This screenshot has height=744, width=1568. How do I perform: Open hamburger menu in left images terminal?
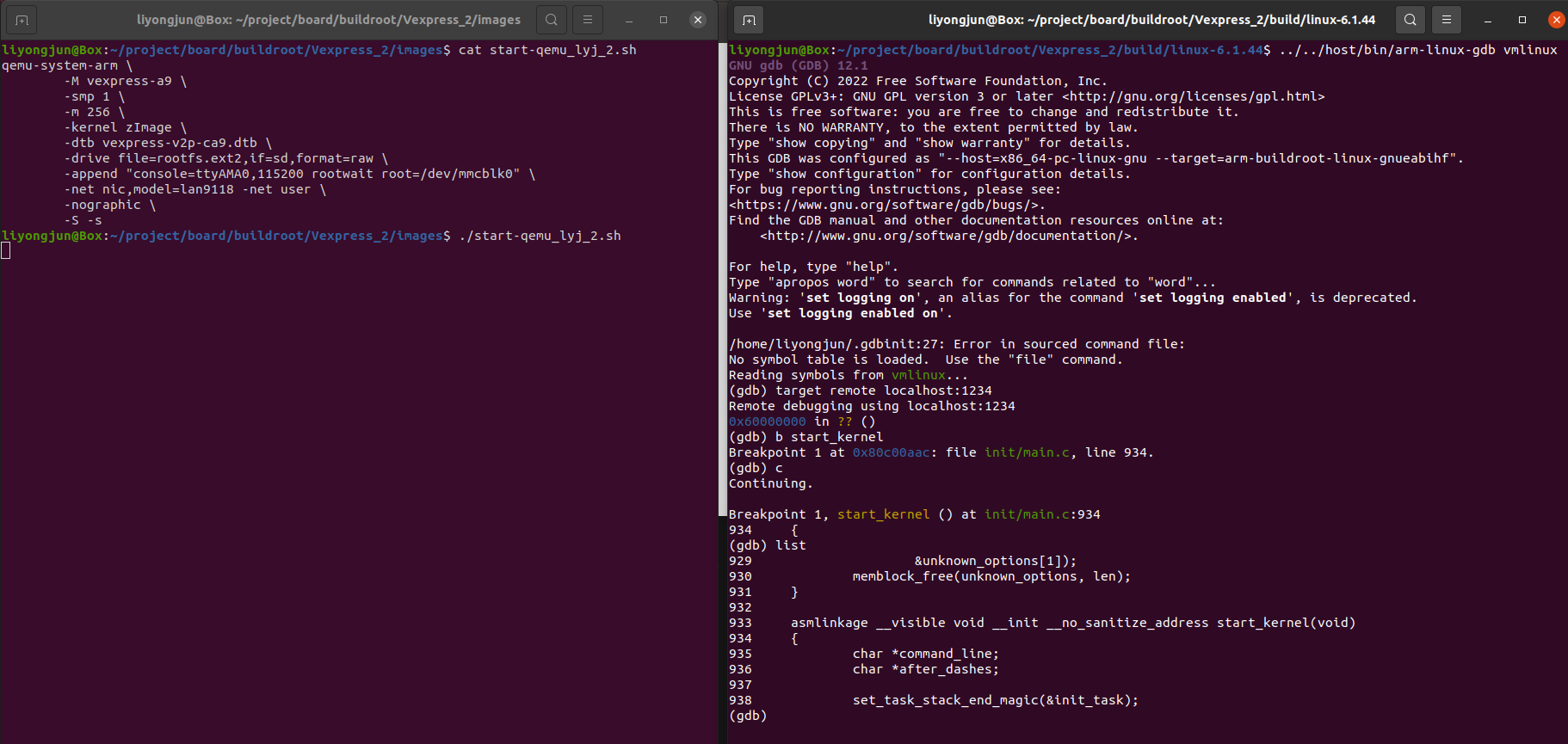tap(588, 20)
